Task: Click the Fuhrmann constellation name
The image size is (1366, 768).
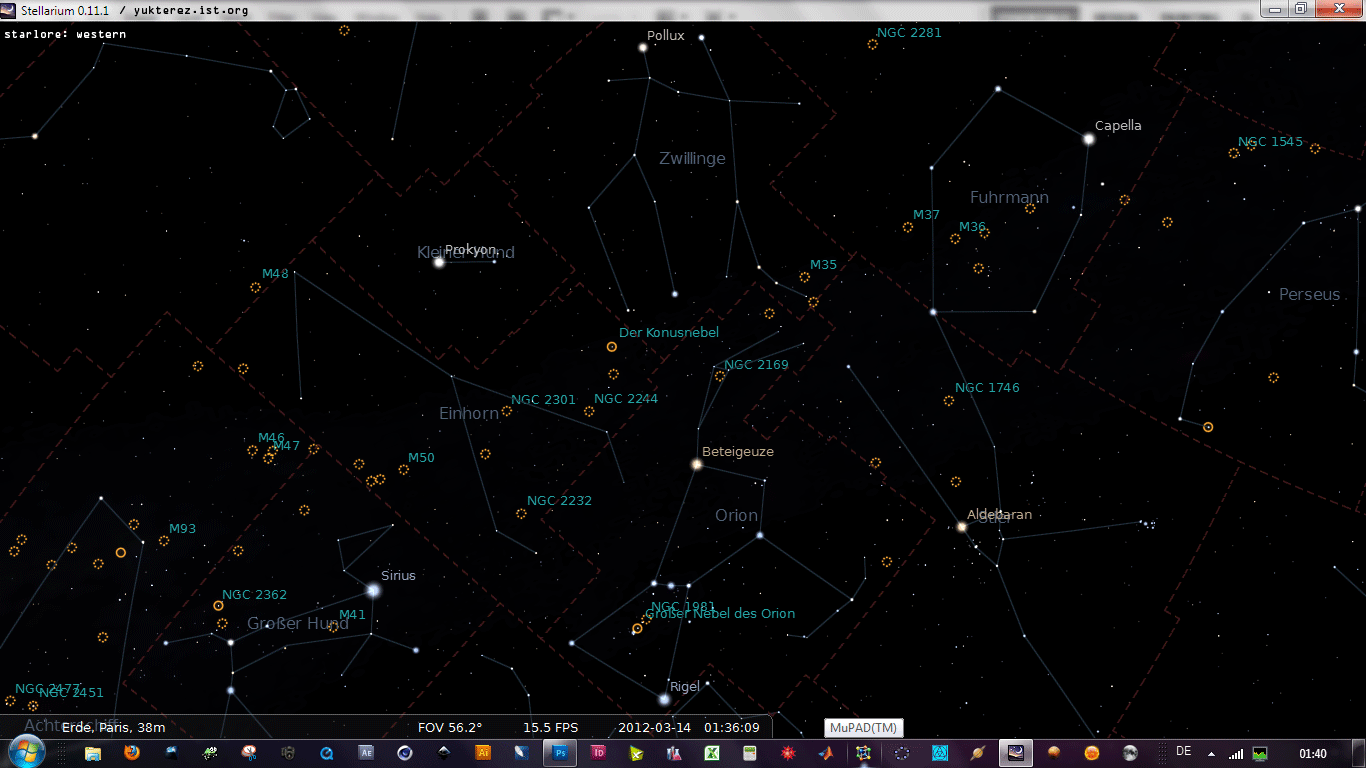Action: pos(1010,198)
